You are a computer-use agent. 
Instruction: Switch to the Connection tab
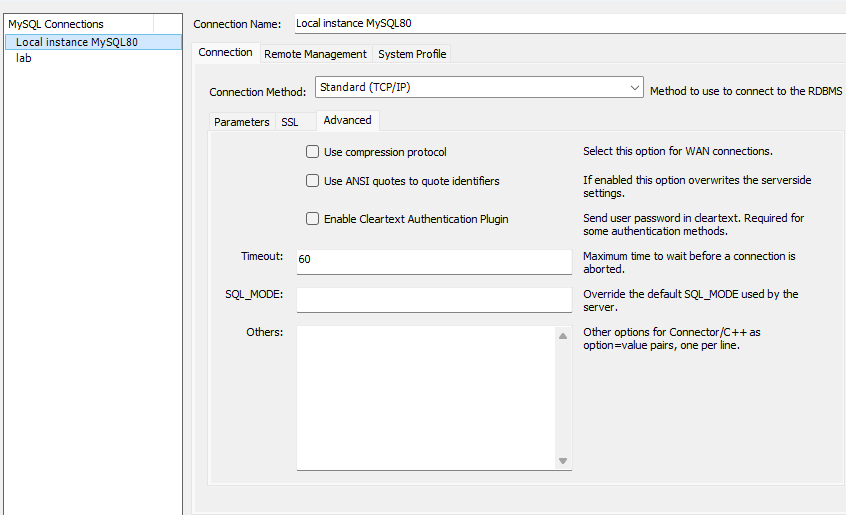pyautogui.click(x=225, y=53)
